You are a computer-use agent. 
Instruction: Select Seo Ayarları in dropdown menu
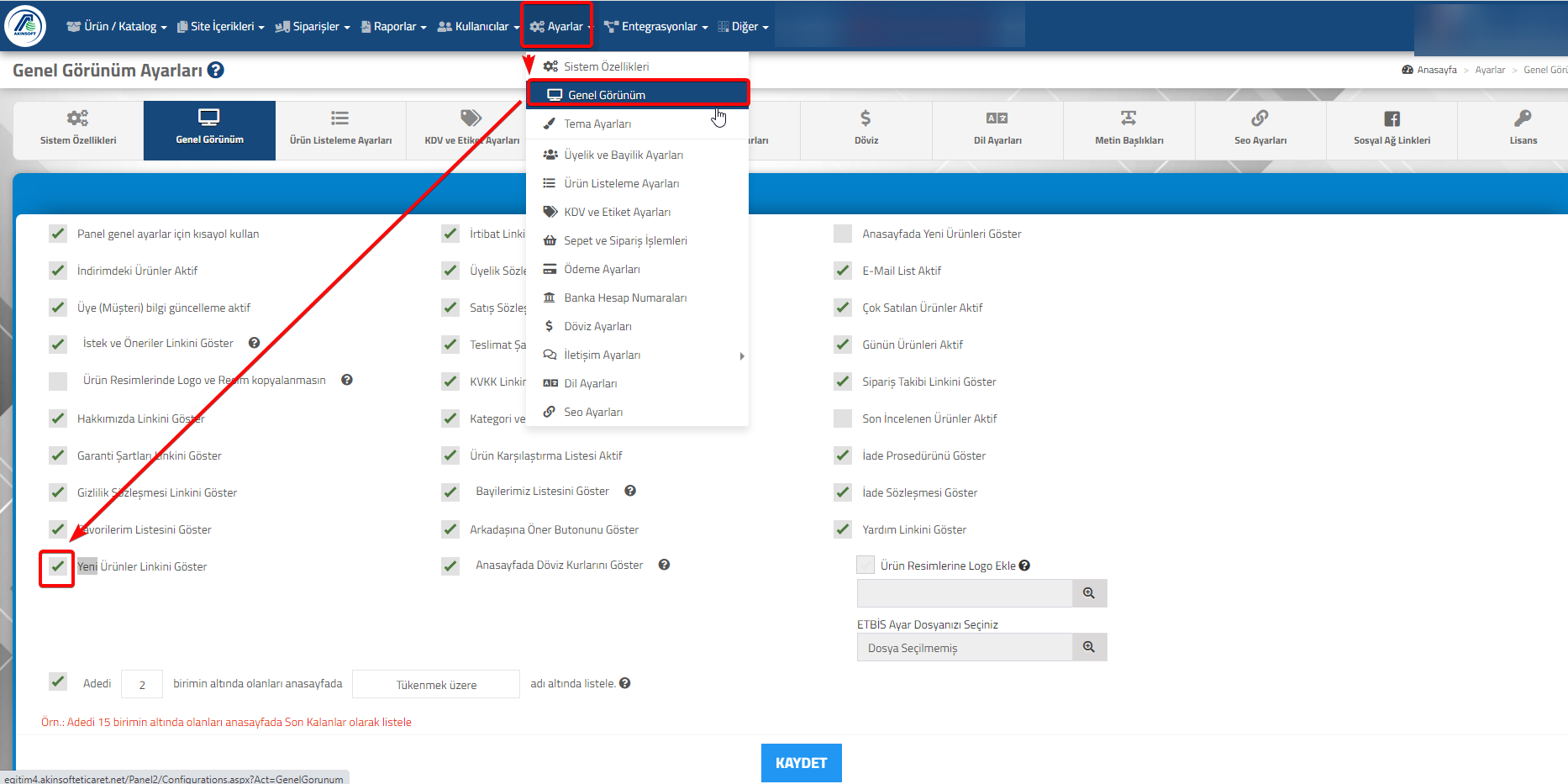[638, 412]
